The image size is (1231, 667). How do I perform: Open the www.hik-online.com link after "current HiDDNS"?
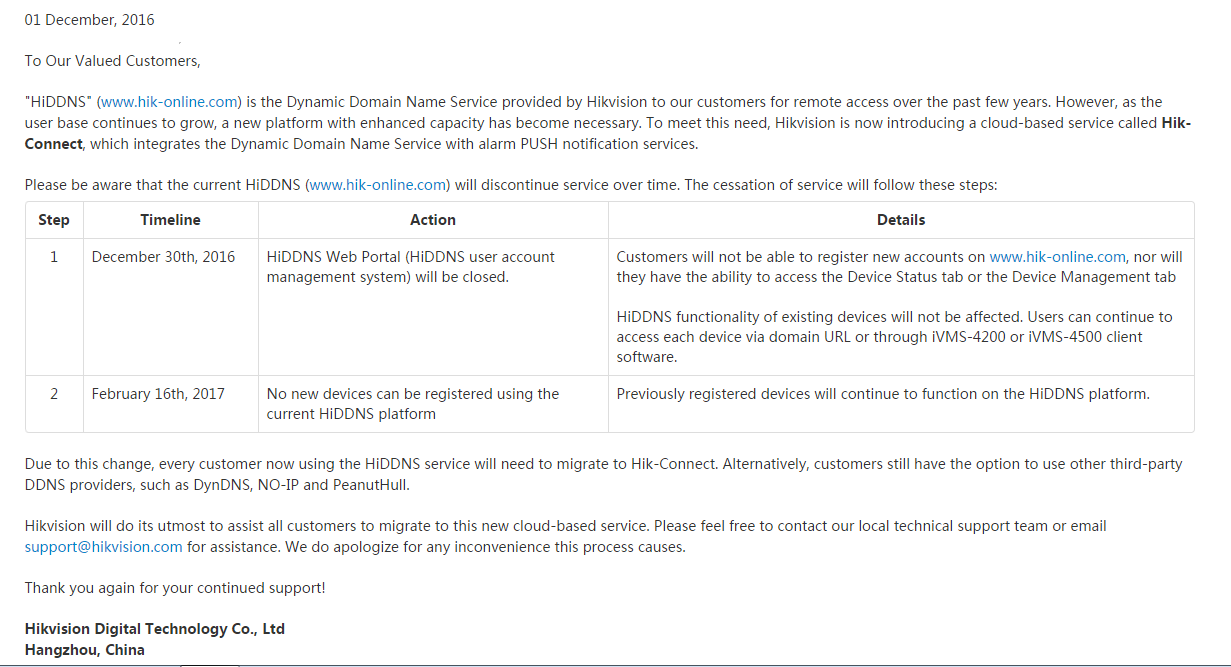pos(378,185)
